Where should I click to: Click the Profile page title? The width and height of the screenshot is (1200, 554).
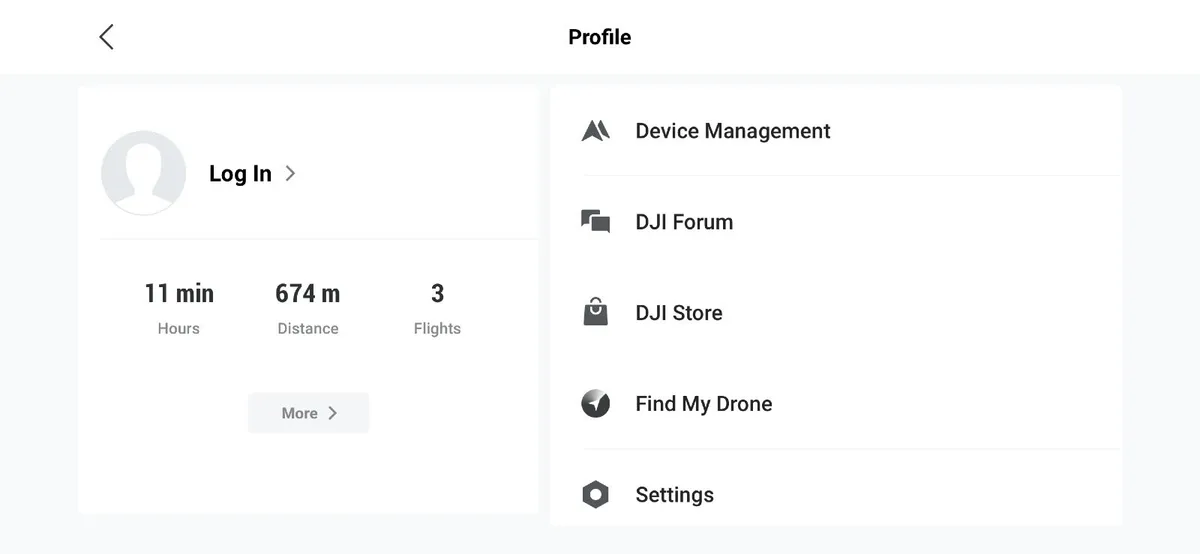(x=600, y=37)
